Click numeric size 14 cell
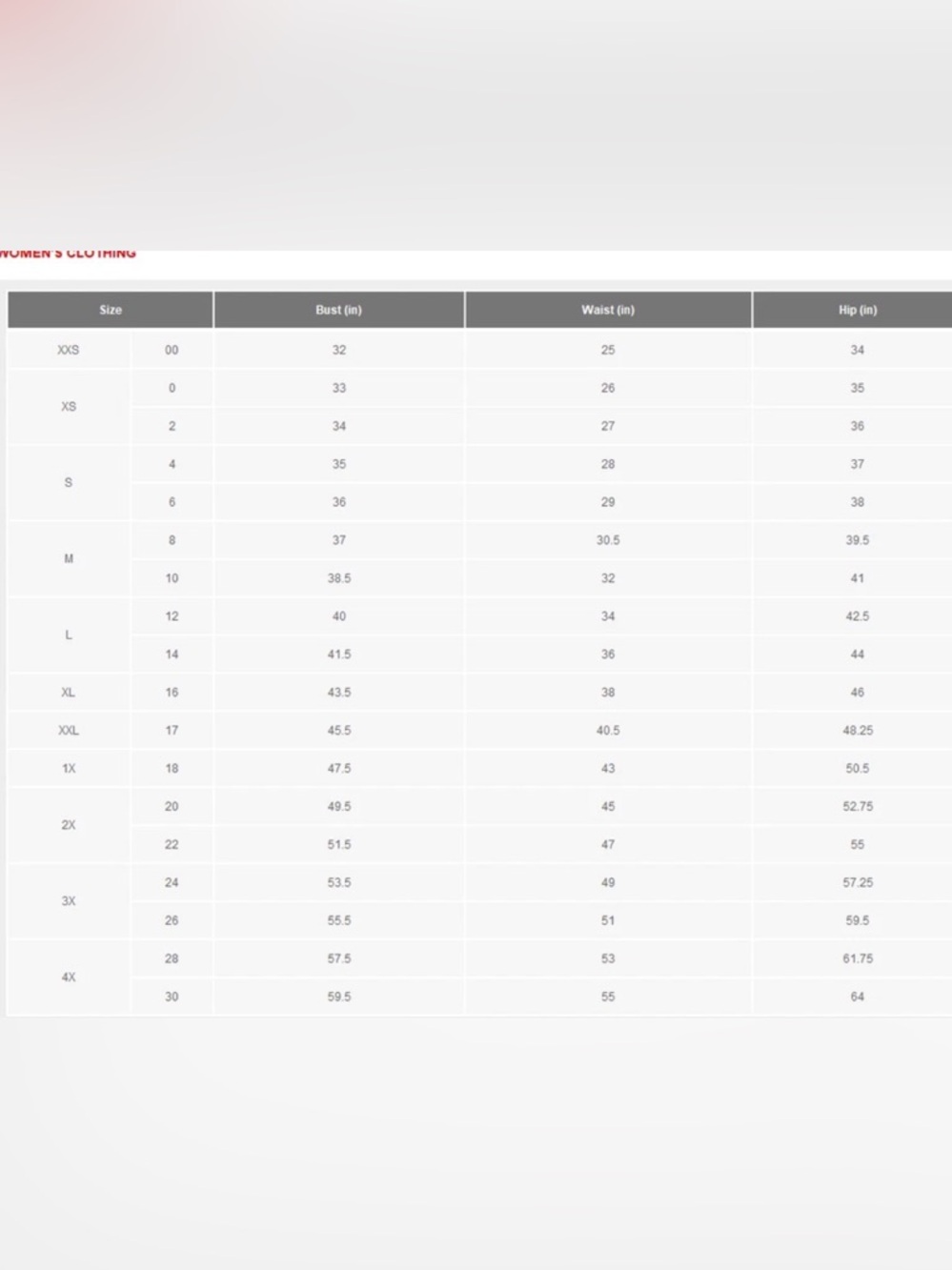Screen dimensions: 952x1270 pyautogui.click(x=172, y=655)
